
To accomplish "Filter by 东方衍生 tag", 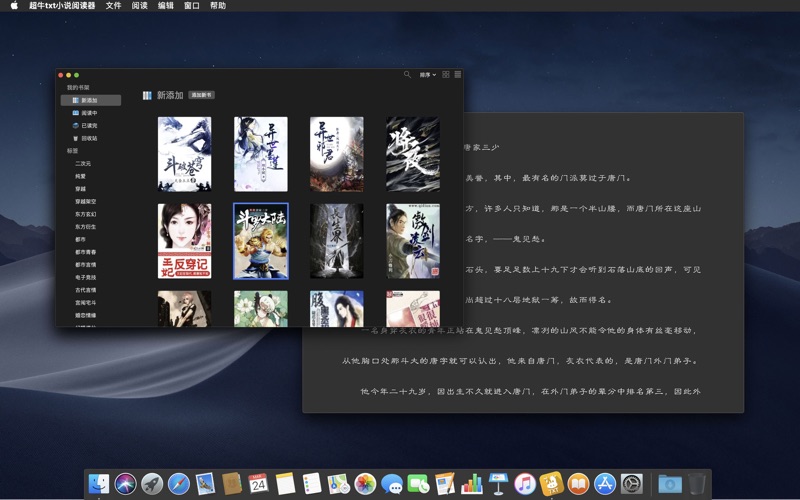I will pos(86,227).
